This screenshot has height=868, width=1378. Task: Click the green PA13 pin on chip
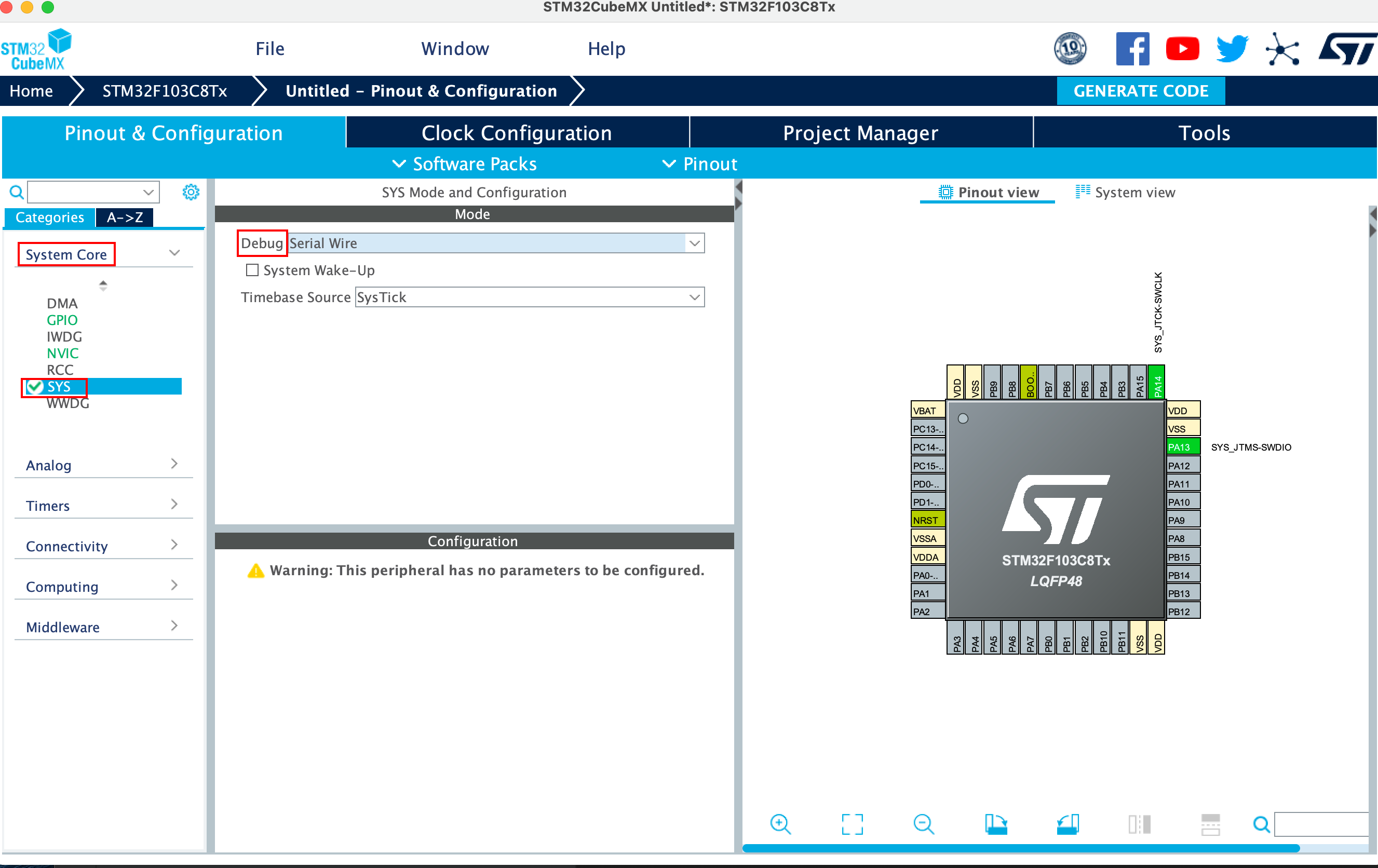click(1182, 447)
